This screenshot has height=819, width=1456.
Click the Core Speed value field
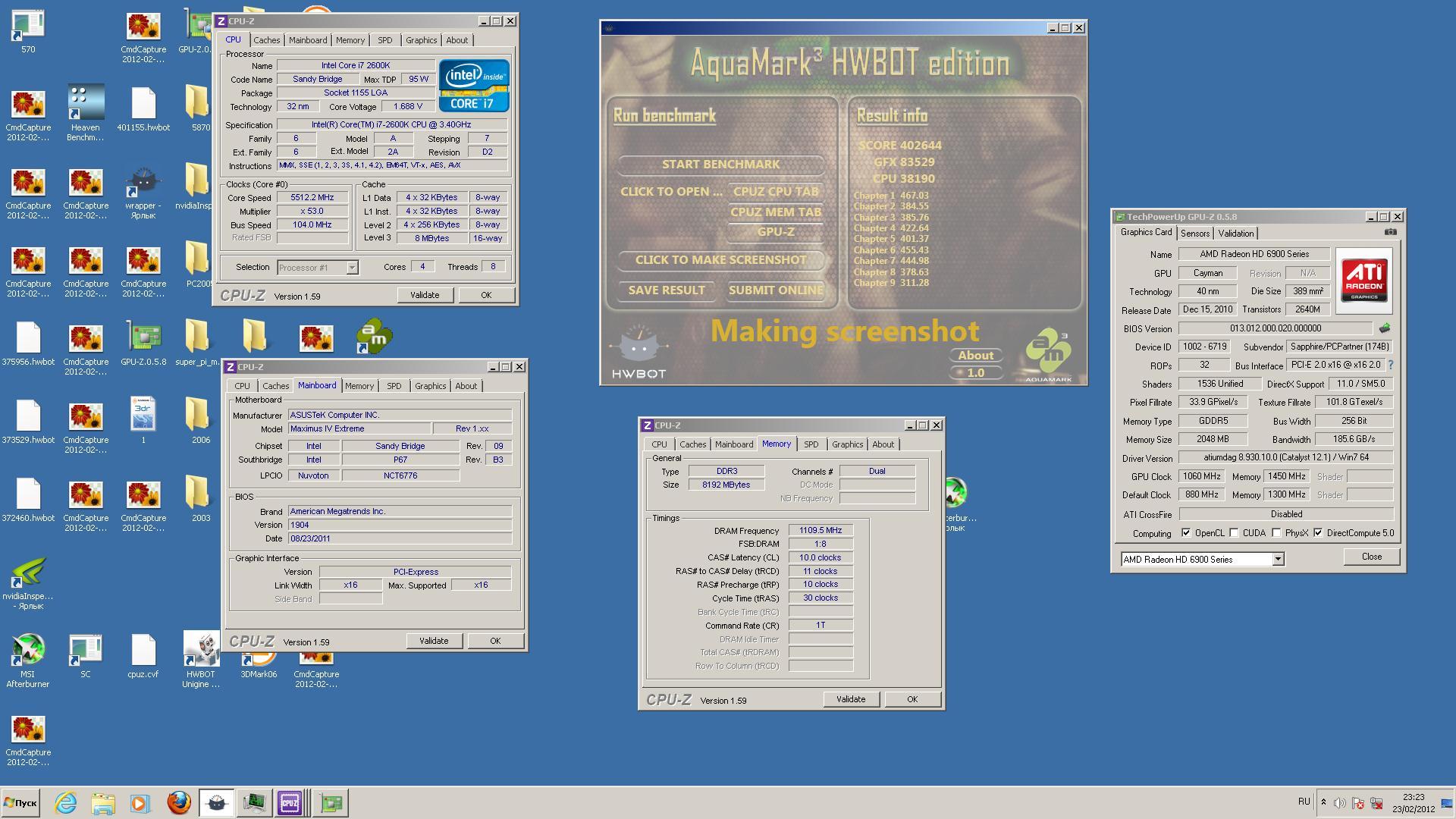pos(312,197)
